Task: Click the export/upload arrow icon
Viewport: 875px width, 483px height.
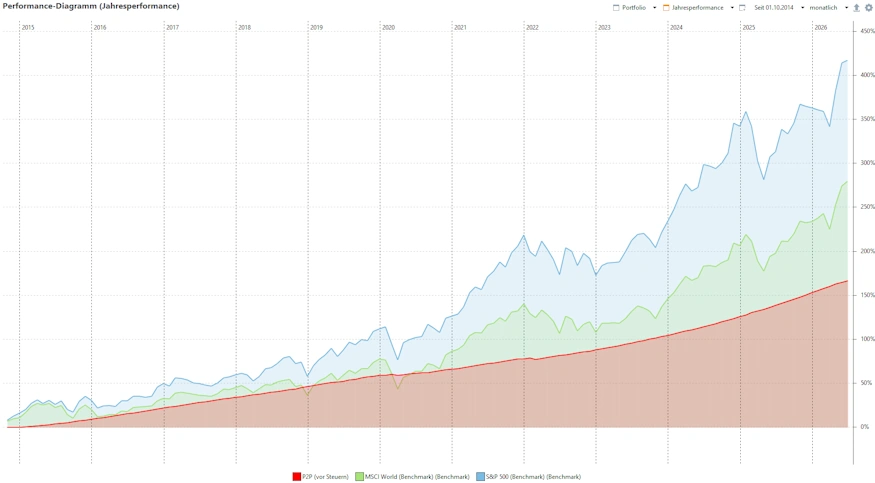Action: click(x=857, y=8)
